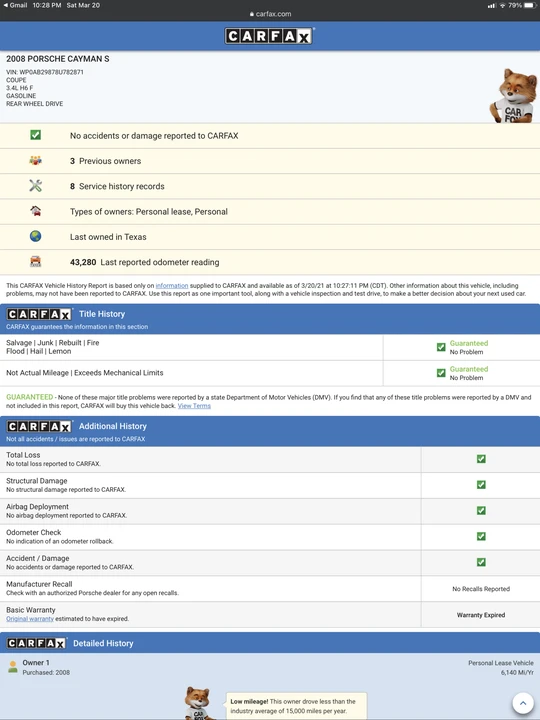Click 'Purchased: 2008' text
Viewport: 540px width, 720px height.
tap(46, 673)
